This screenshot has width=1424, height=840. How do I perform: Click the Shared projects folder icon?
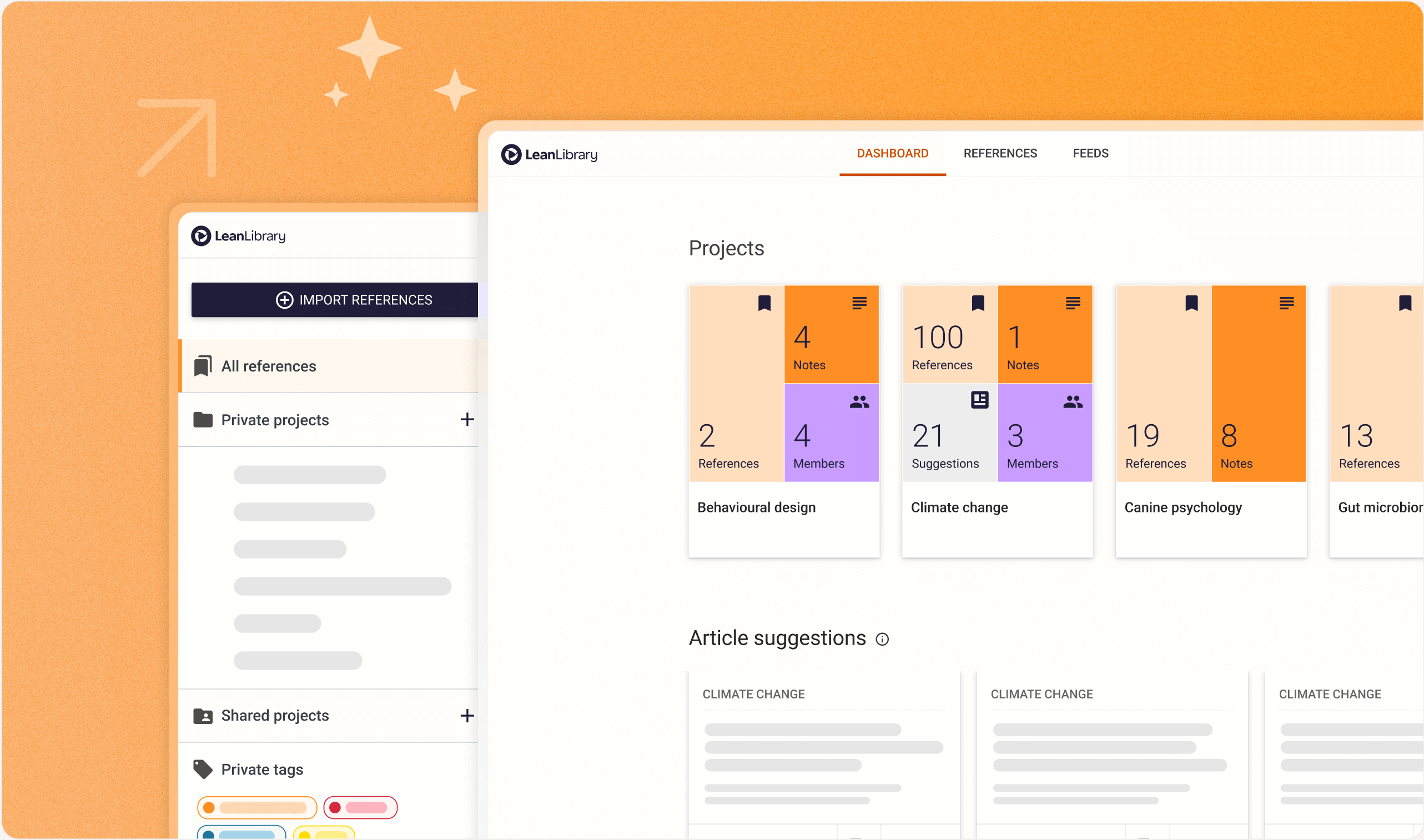pyautogui.click(x=203, y=716)
